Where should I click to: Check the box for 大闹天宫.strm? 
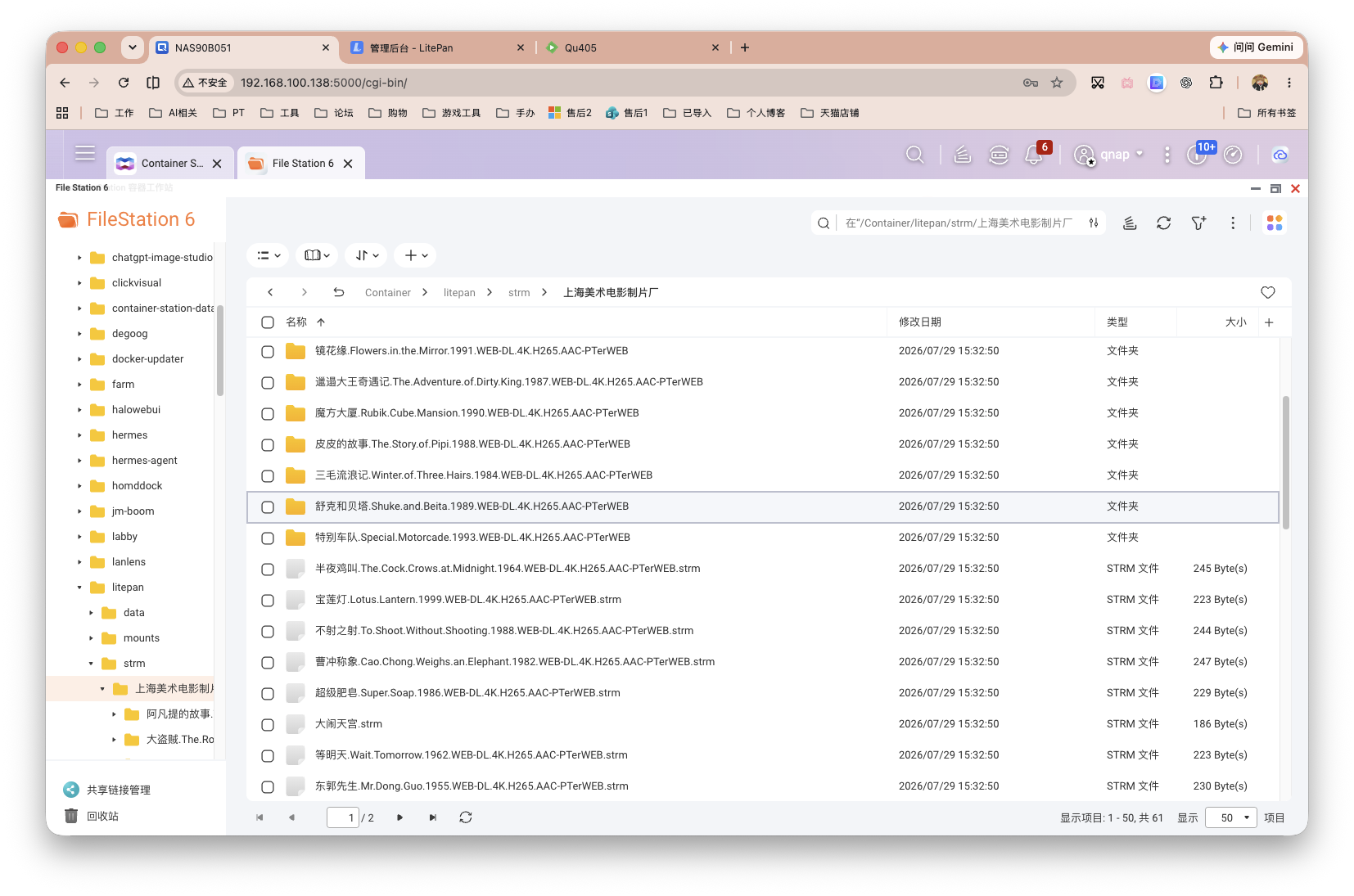tap(268, 724)
